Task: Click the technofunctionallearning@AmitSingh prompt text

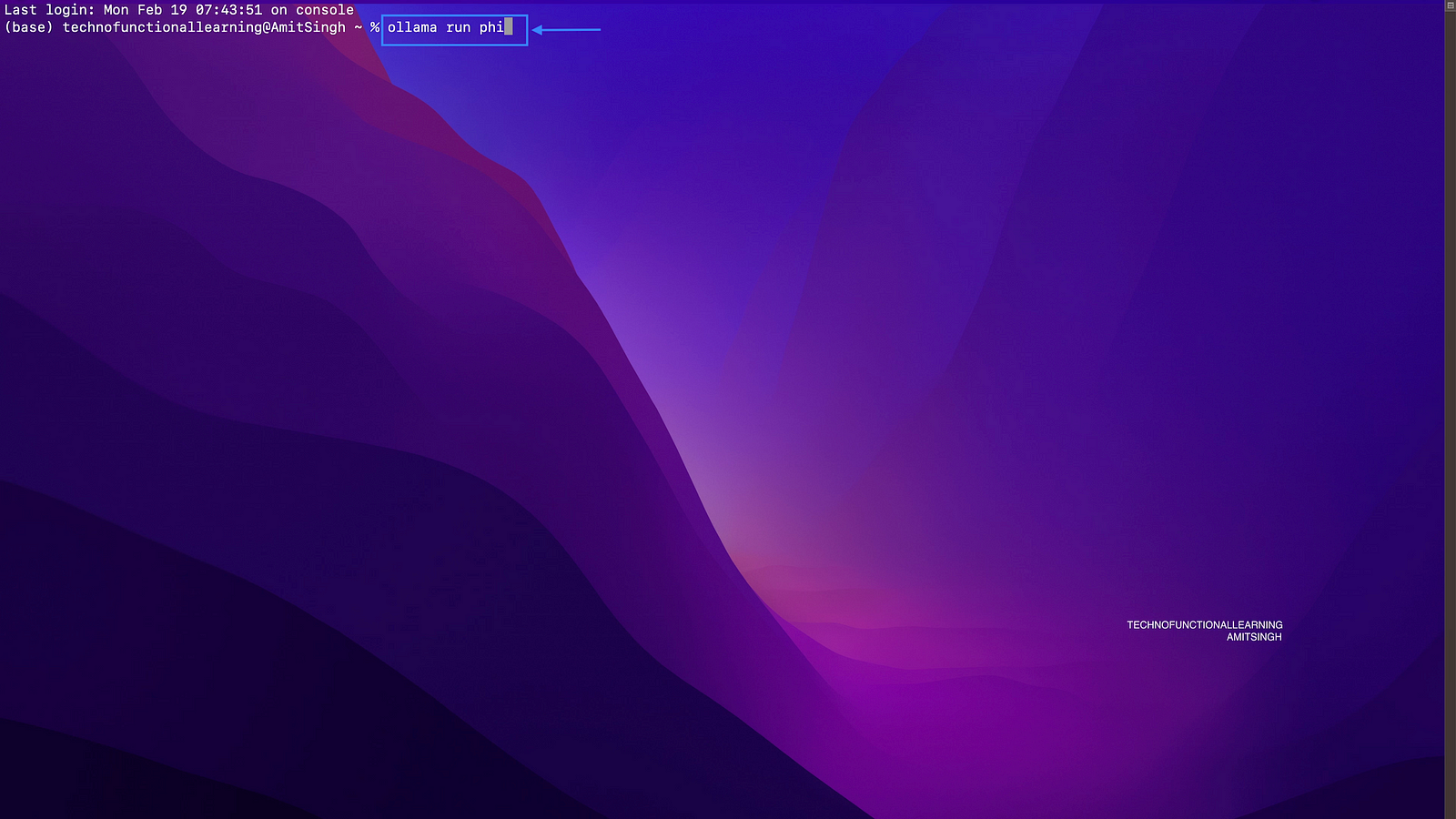Action: (204, 27)
